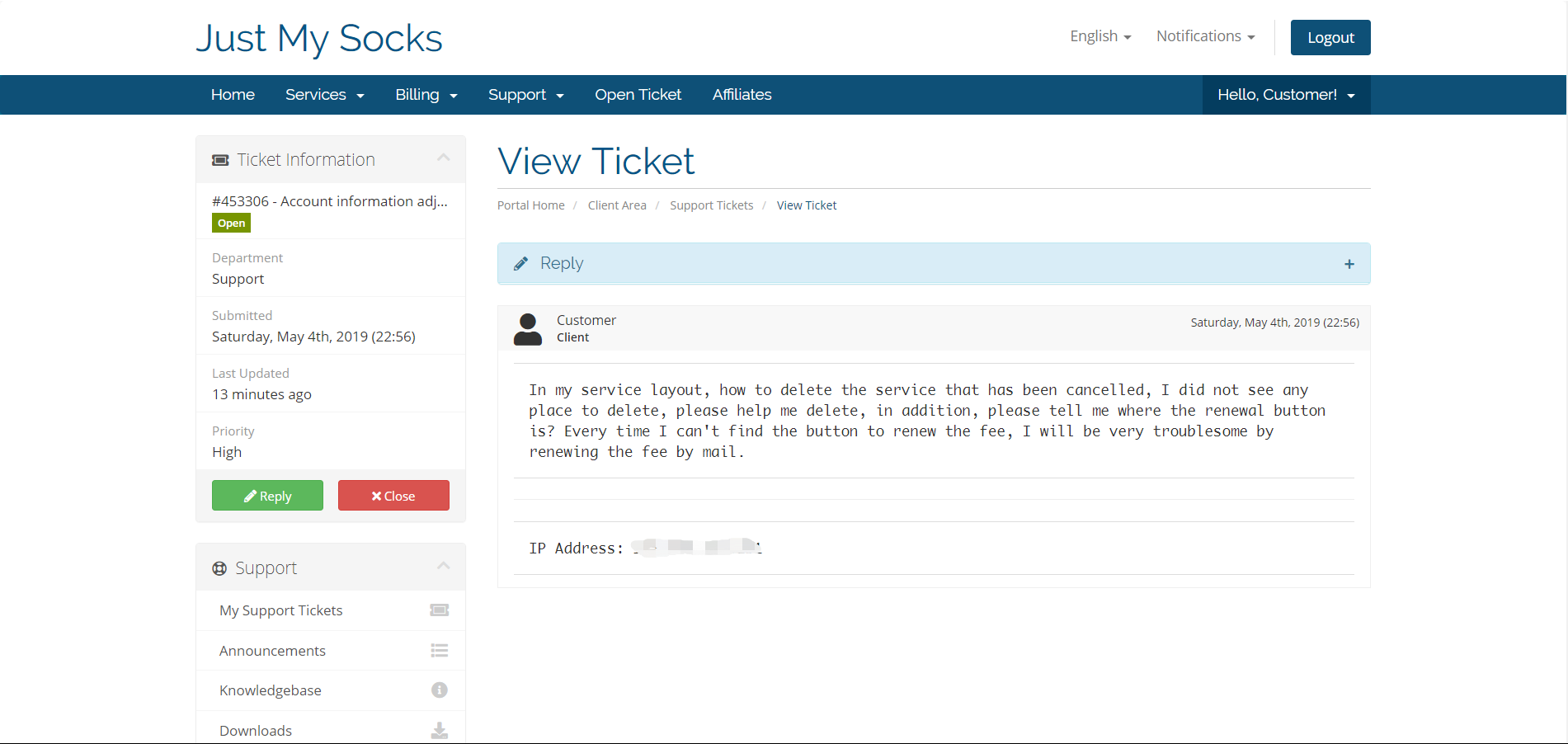Open the Billing menu dropdown
This screenshot has width=1568, height=744.
(x=426, y=95)
